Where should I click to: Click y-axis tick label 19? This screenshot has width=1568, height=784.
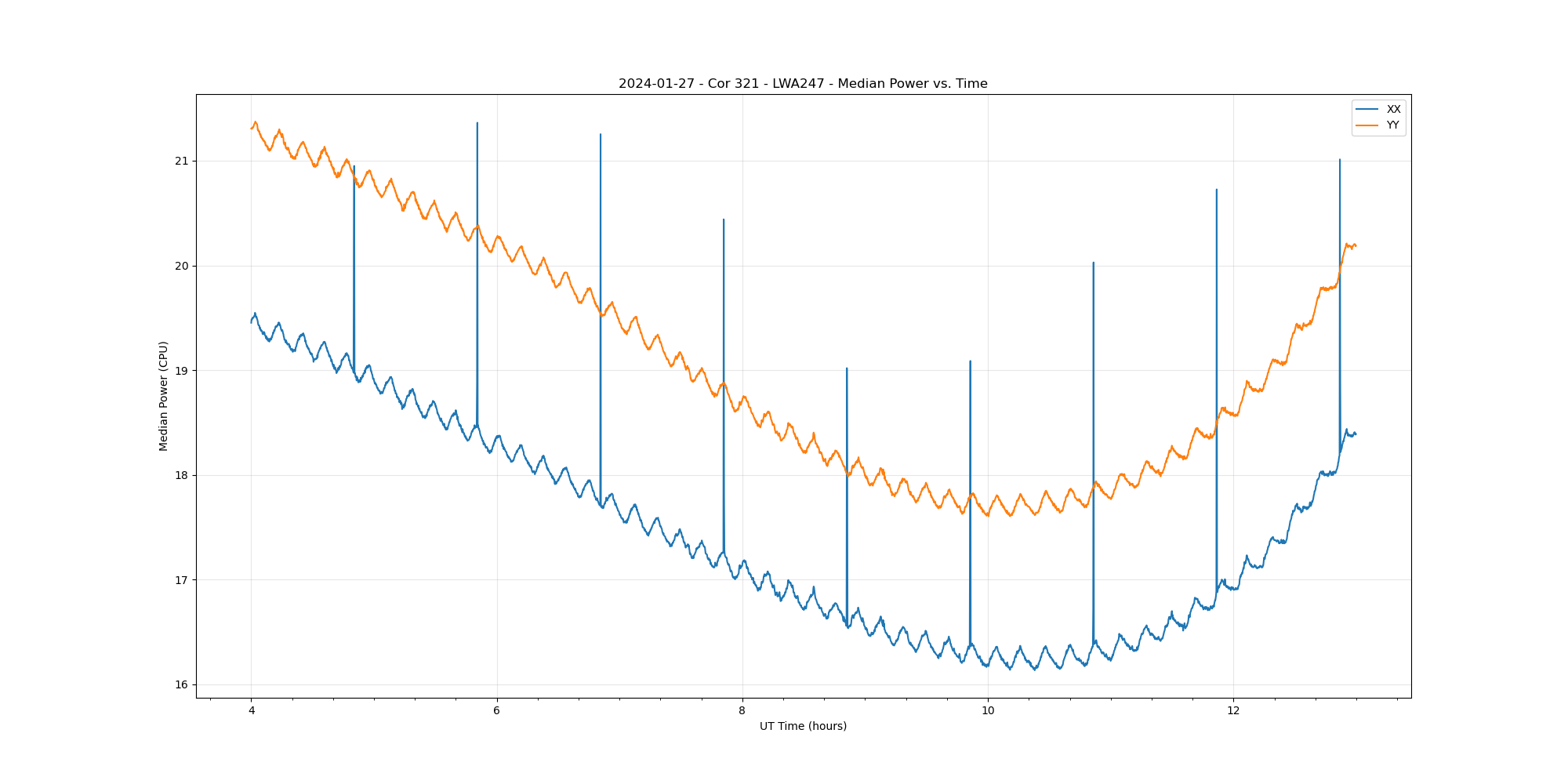tap(182, 371)
